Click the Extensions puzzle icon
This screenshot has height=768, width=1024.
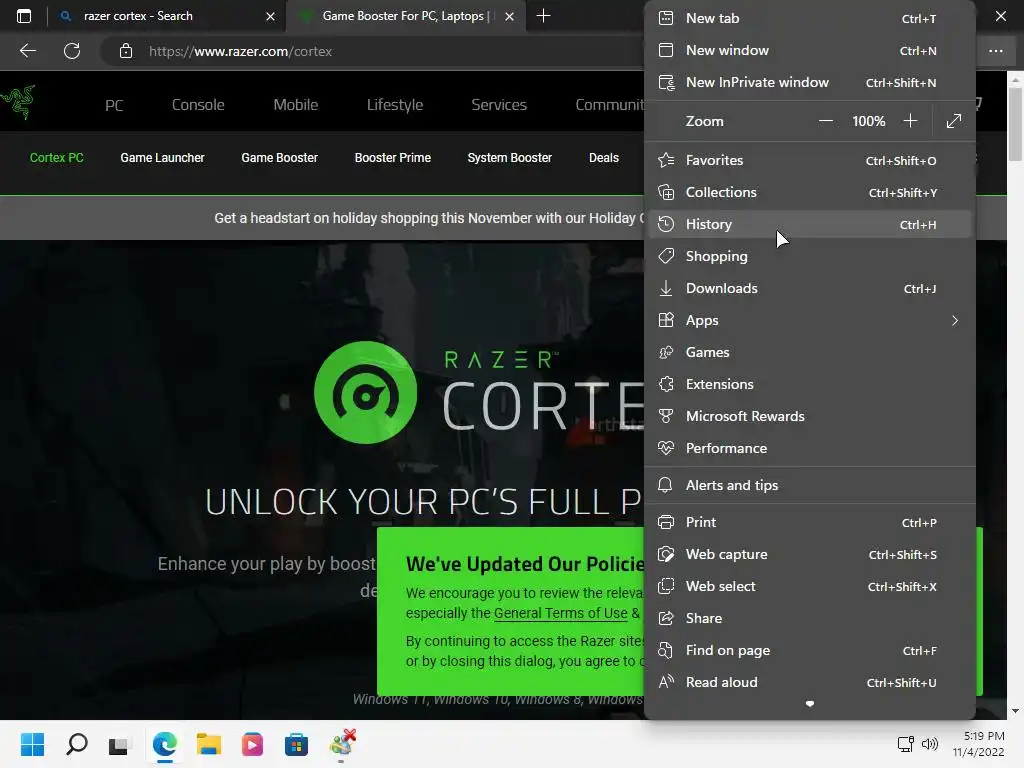tap(665, 384)
